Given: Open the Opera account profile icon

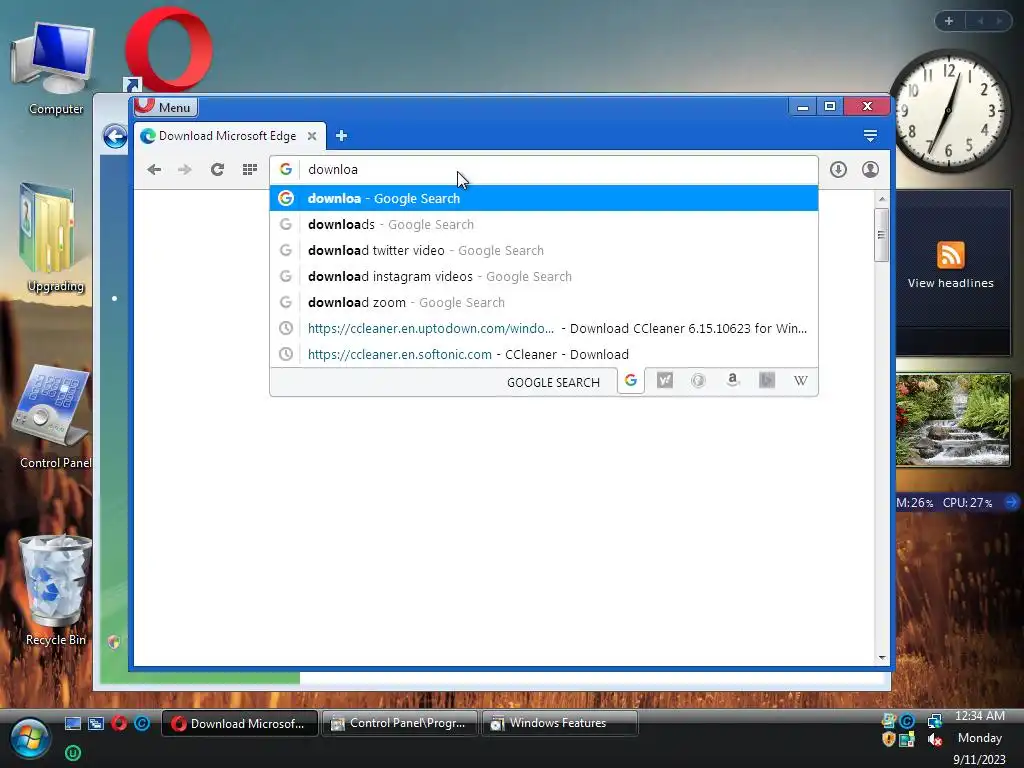Looking at the screenshot, I should tap(870, 170).
